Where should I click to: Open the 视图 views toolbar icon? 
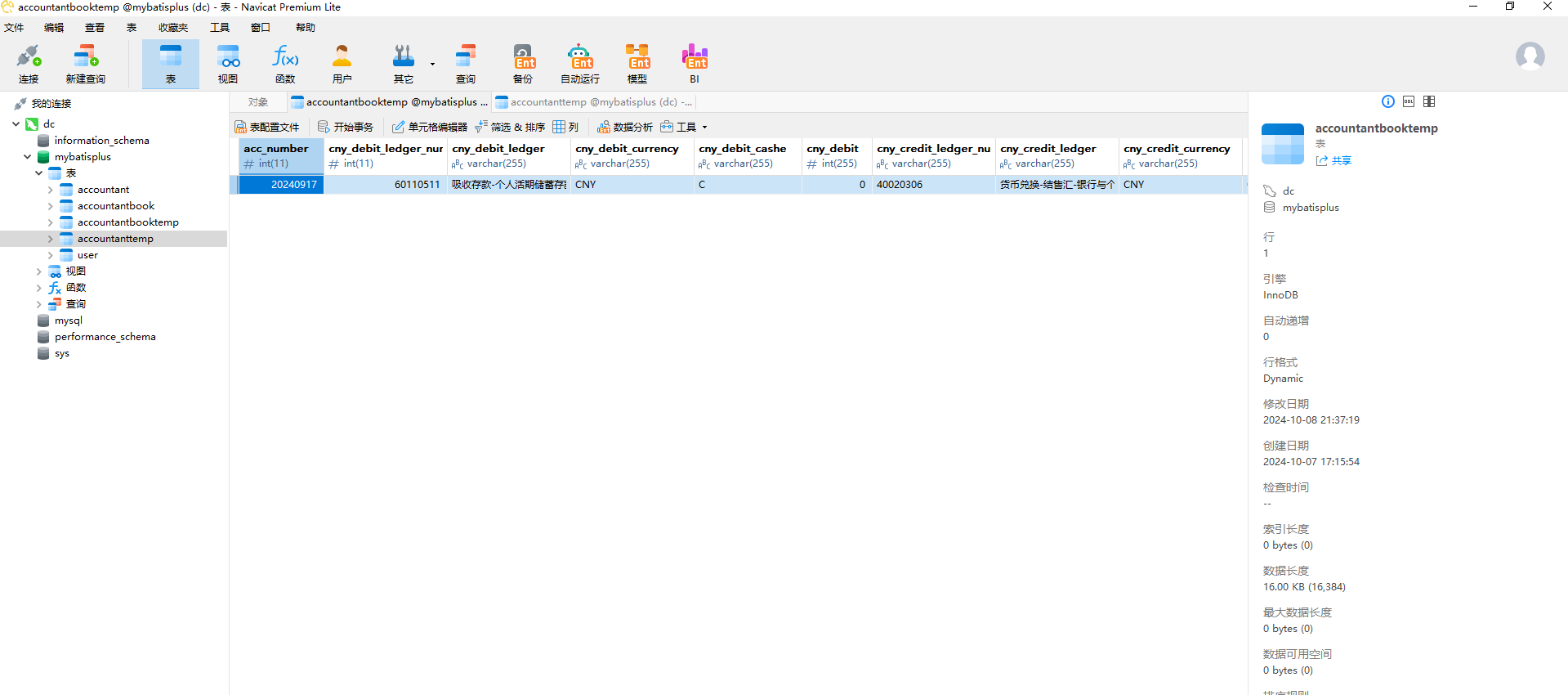(x=228, y=64)
